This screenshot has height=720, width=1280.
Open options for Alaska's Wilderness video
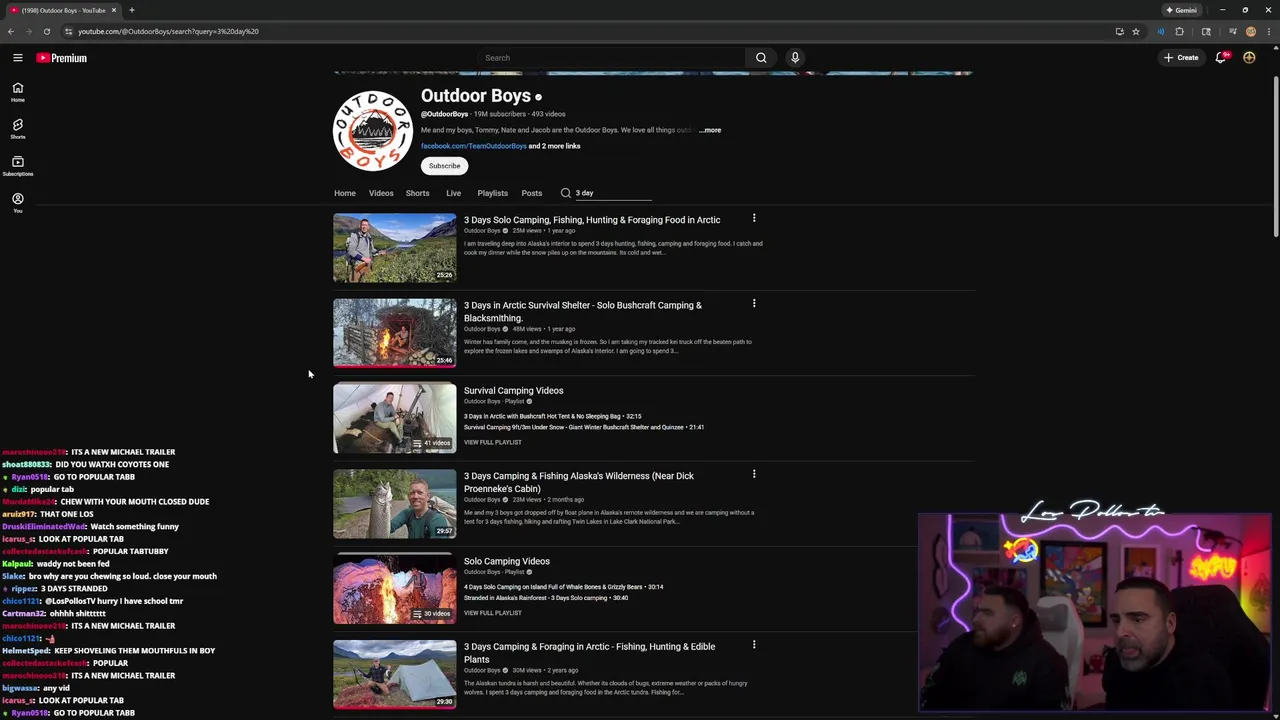[754, 474]
